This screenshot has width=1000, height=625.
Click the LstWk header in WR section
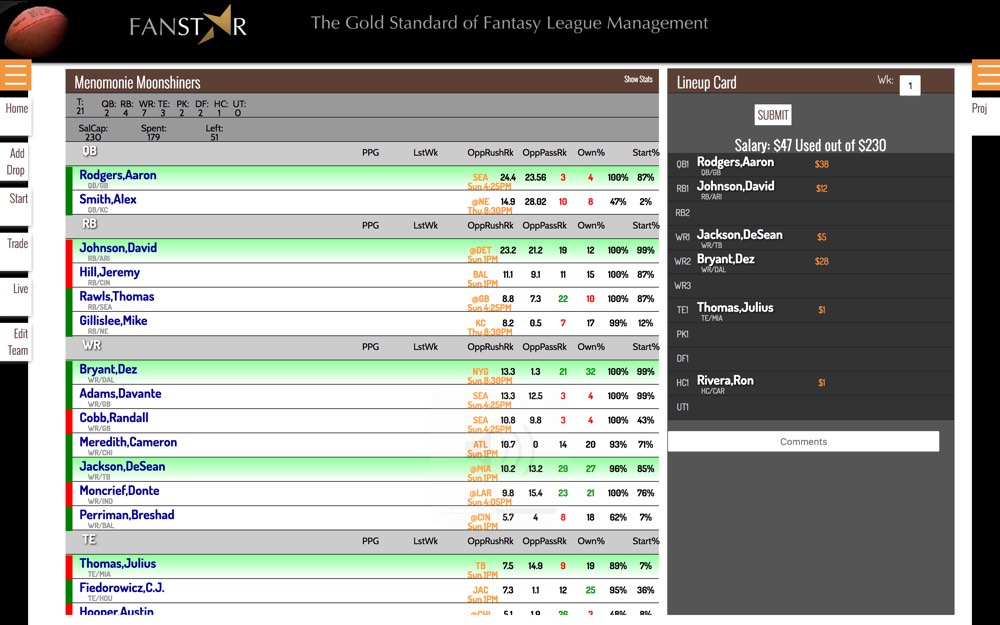425,346
